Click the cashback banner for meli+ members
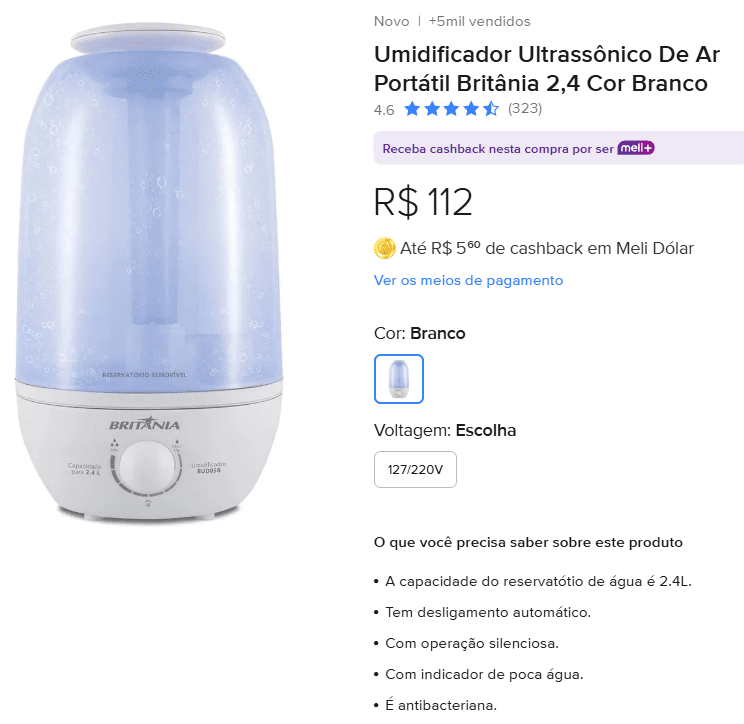Image resolution: width=744 pixels, height=724 pixels. coord(558,148)
